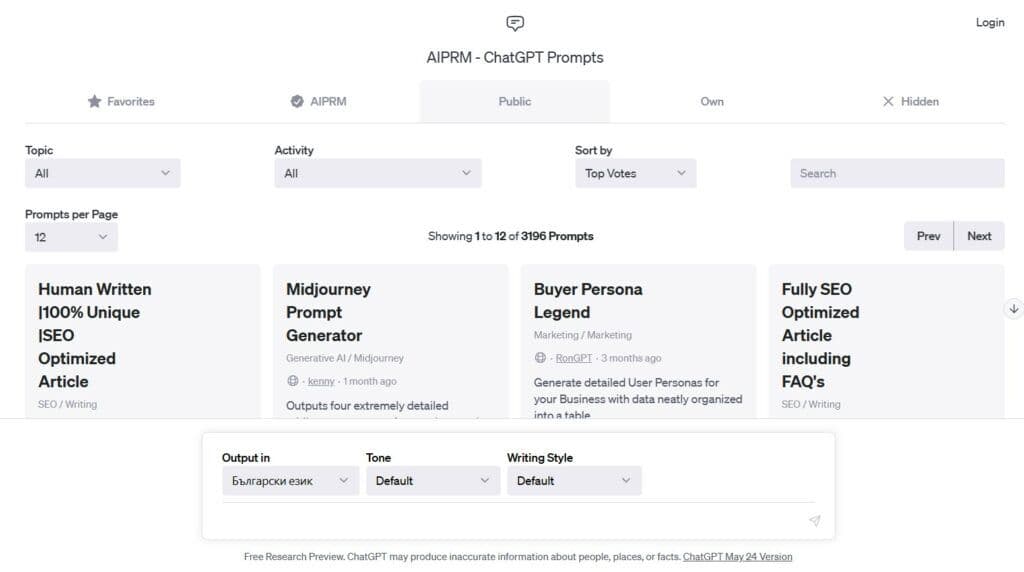The width and height of the screenshot is (1024, 572).
Task: Click into the Search prompts field
Action: point(897,173)
